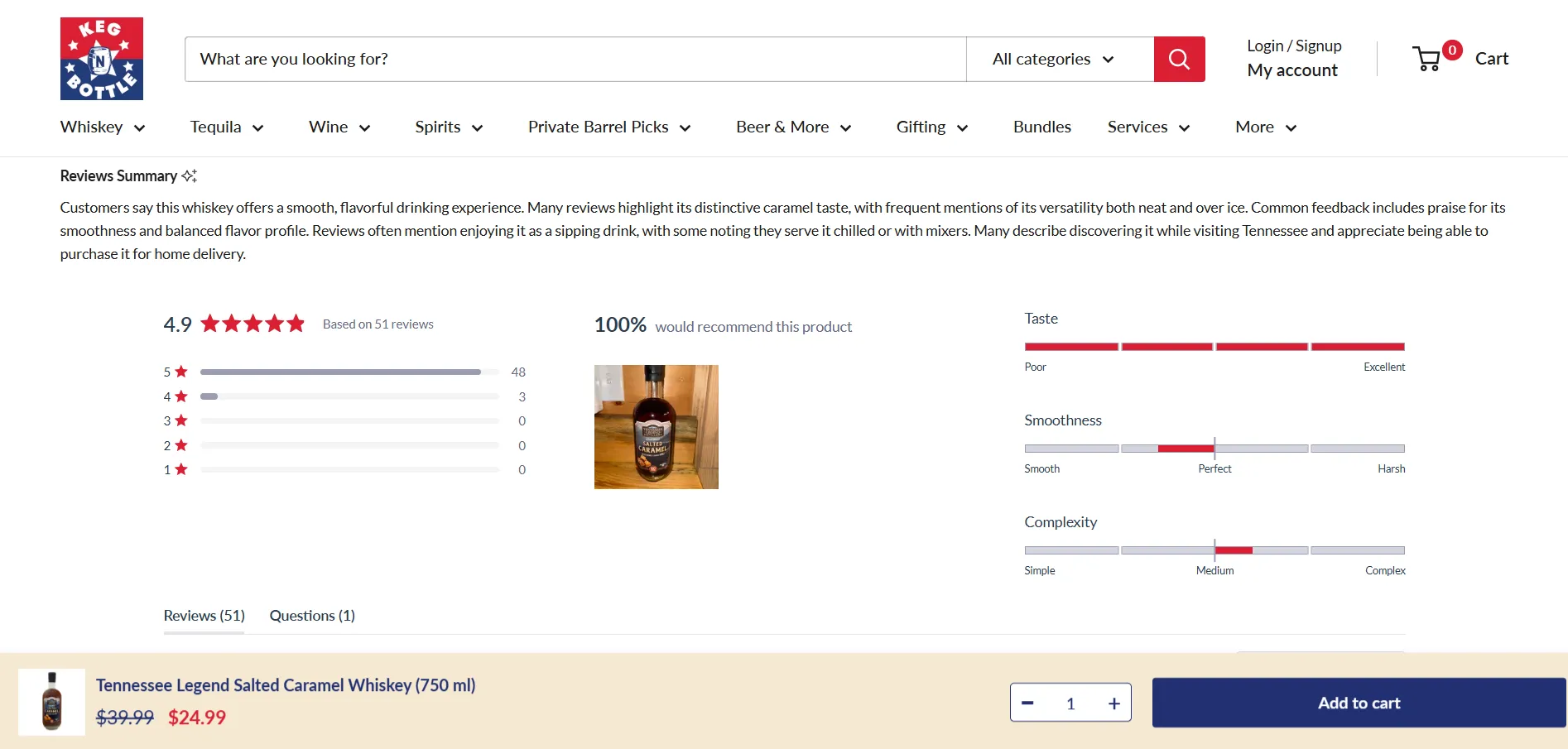The width and height of the screenshot is (1568, 749).
Task: Switch to the Questions (1) tab
Action: tap(312, 616)
